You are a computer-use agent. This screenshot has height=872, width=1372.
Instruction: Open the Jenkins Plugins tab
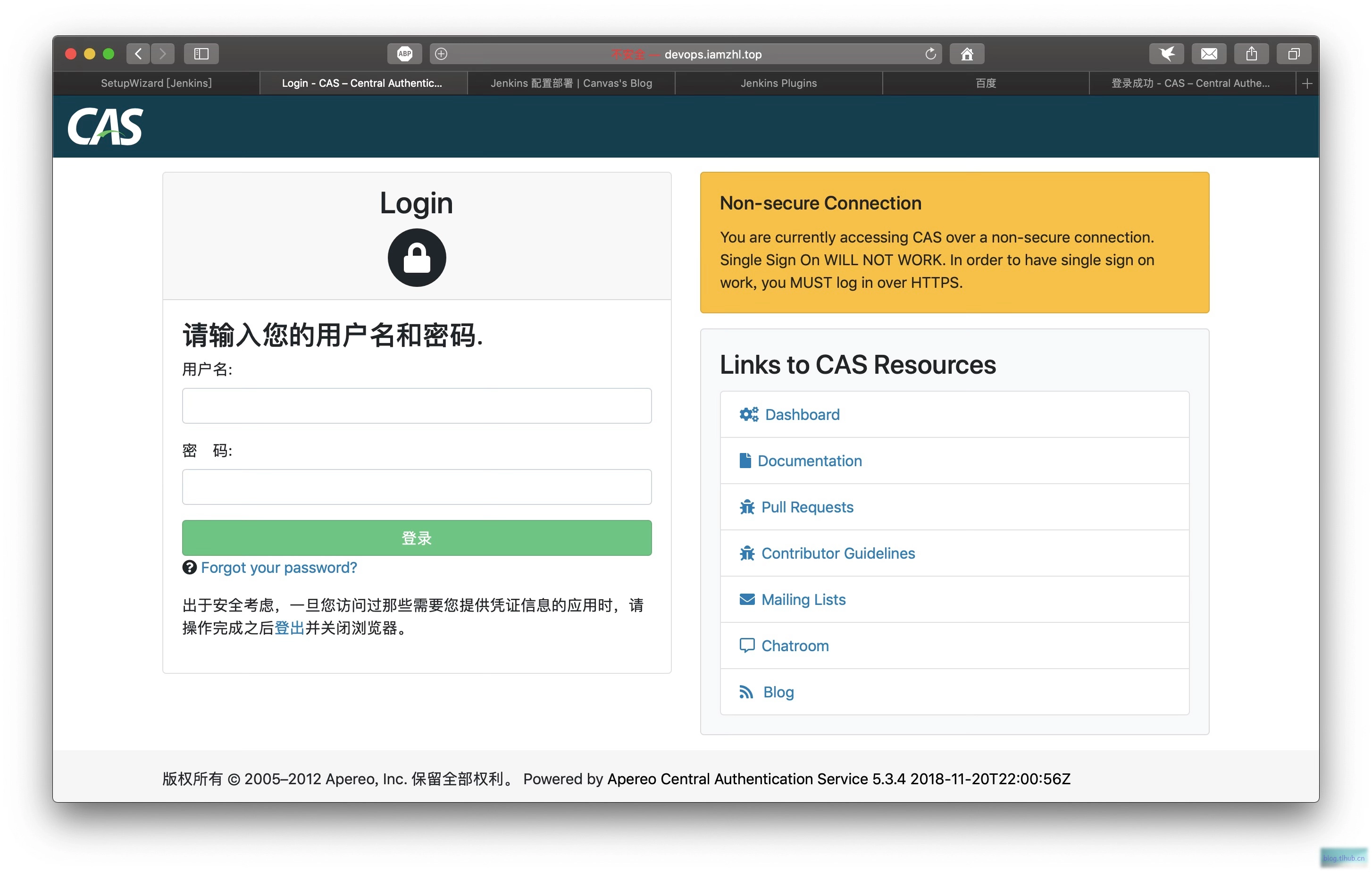pyautogui.click(x=778, y=83)
